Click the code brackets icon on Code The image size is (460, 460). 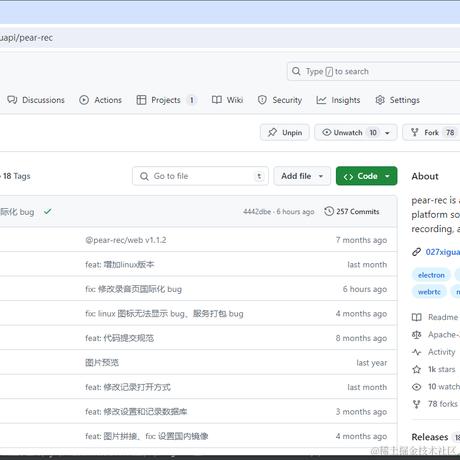coord(348,176)
